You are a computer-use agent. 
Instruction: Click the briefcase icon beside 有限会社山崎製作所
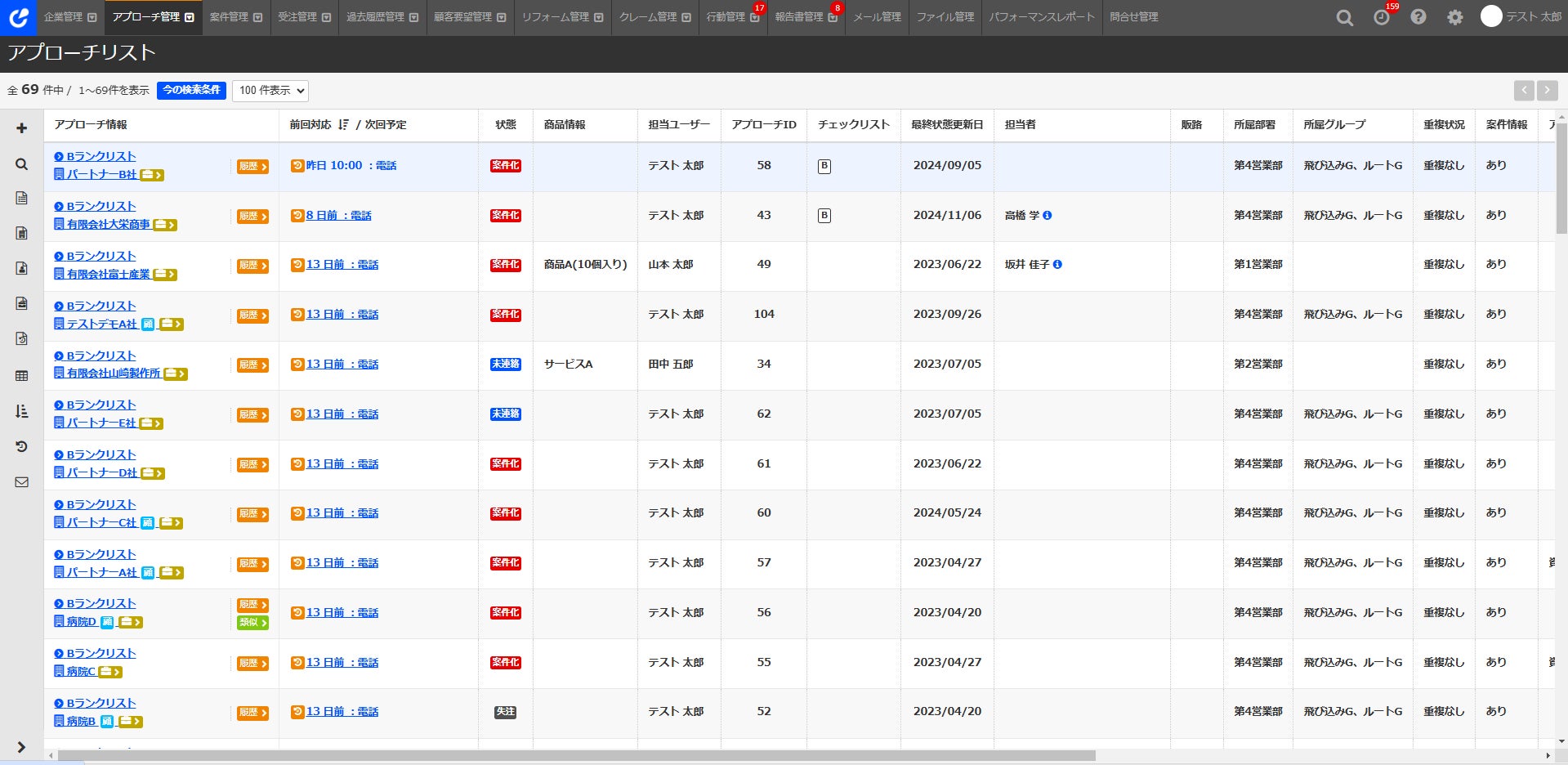pos(176,374)
